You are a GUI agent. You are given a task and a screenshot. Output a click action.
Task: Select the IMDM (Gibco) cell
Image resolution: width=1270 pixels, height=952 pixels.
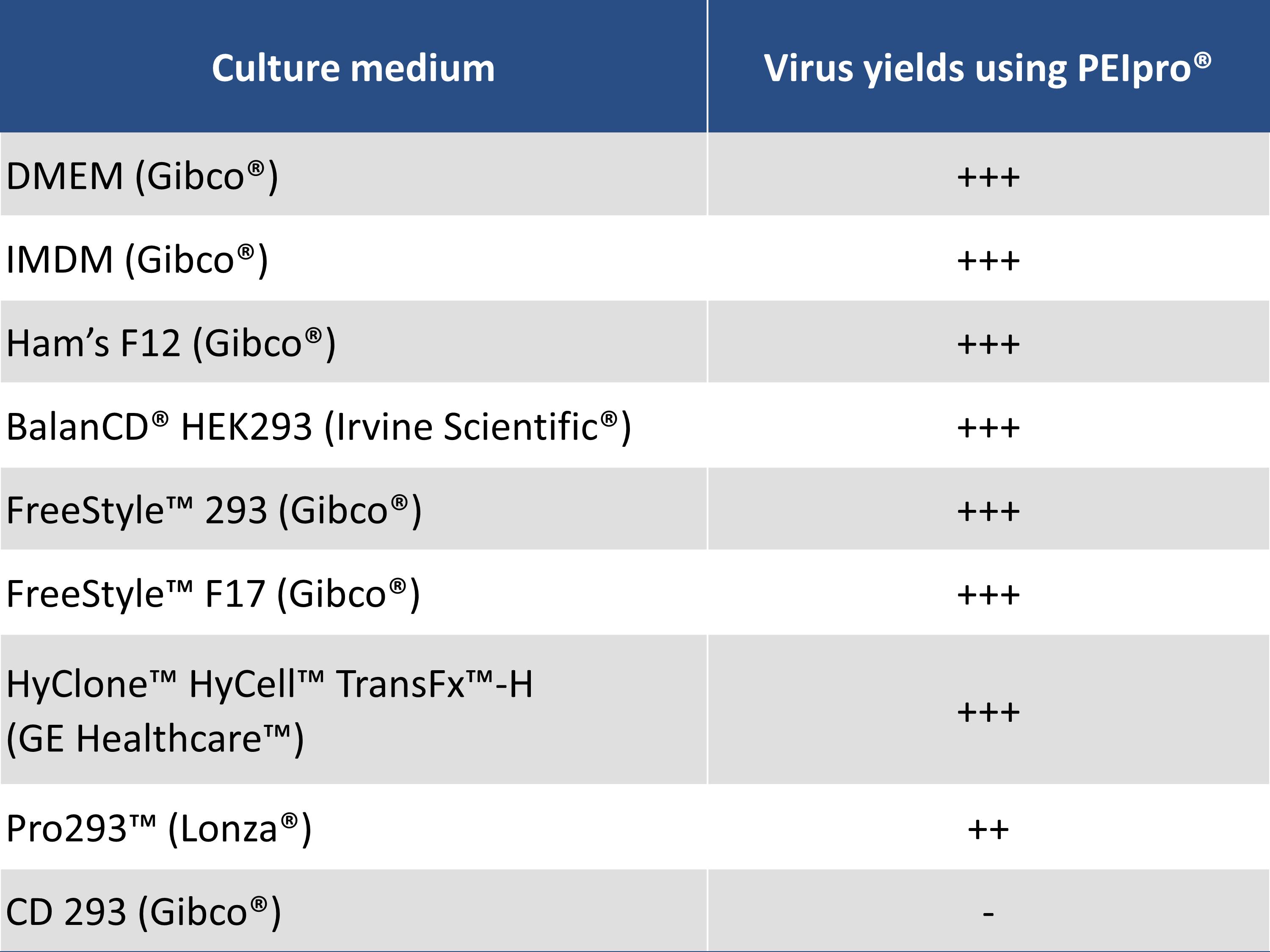coord(137,259)
